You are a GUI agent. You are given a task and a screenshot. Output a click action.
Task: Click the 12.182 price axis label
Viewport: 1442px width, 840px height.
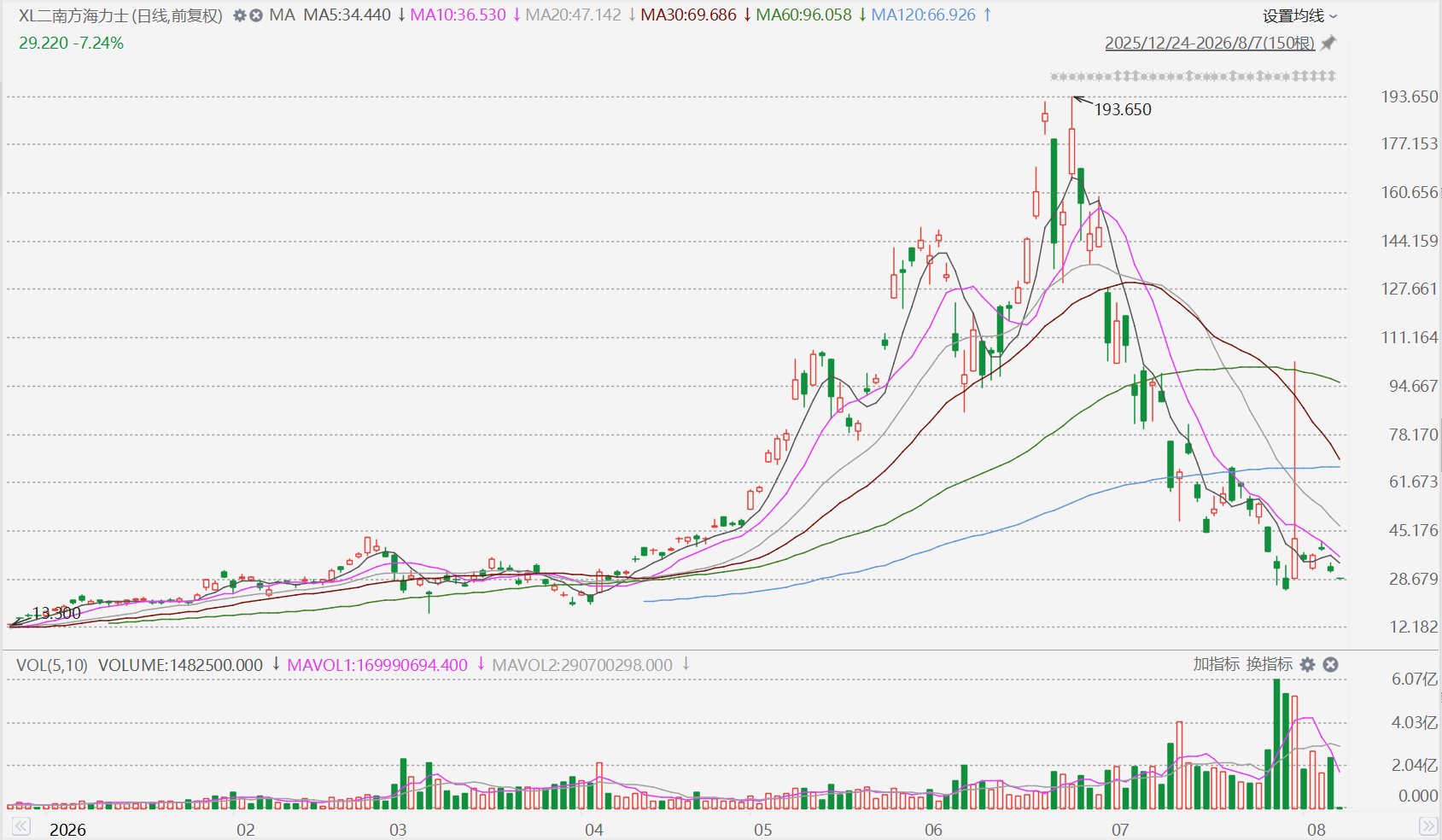coord(1413,627)
